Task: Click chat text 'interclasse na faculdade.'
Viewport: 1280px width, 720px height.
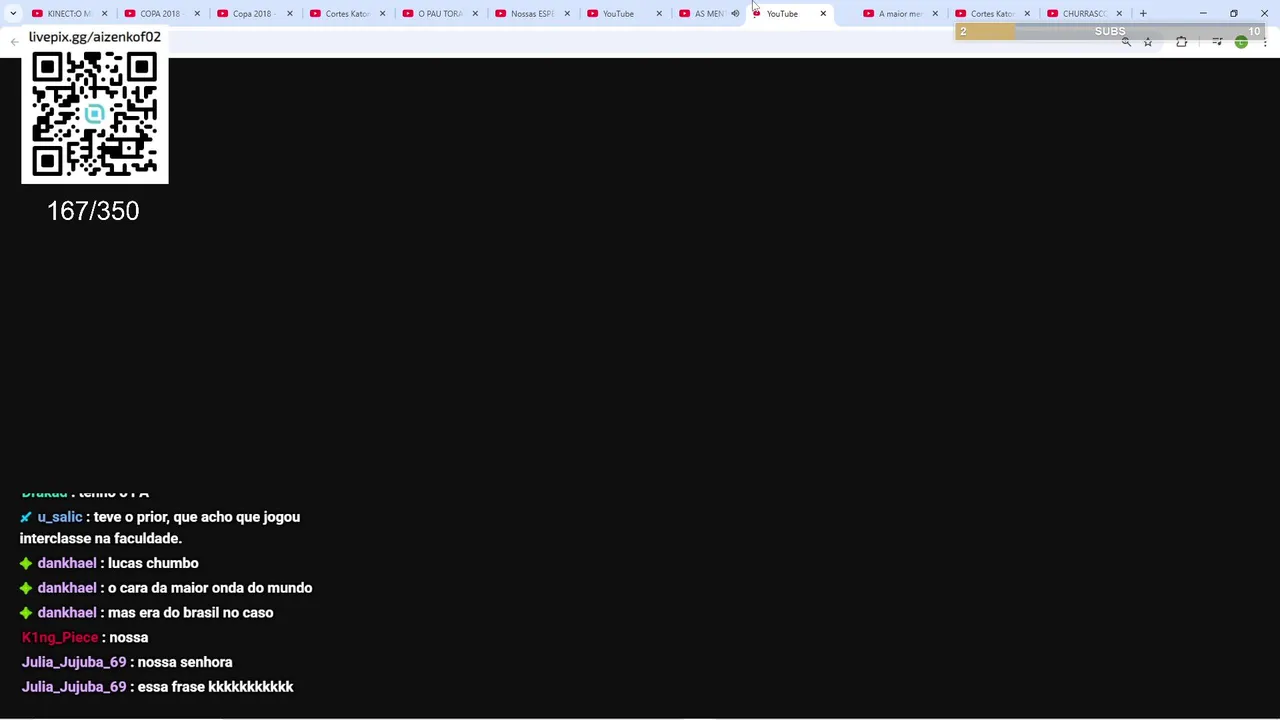Action: (x=101, y=538)
